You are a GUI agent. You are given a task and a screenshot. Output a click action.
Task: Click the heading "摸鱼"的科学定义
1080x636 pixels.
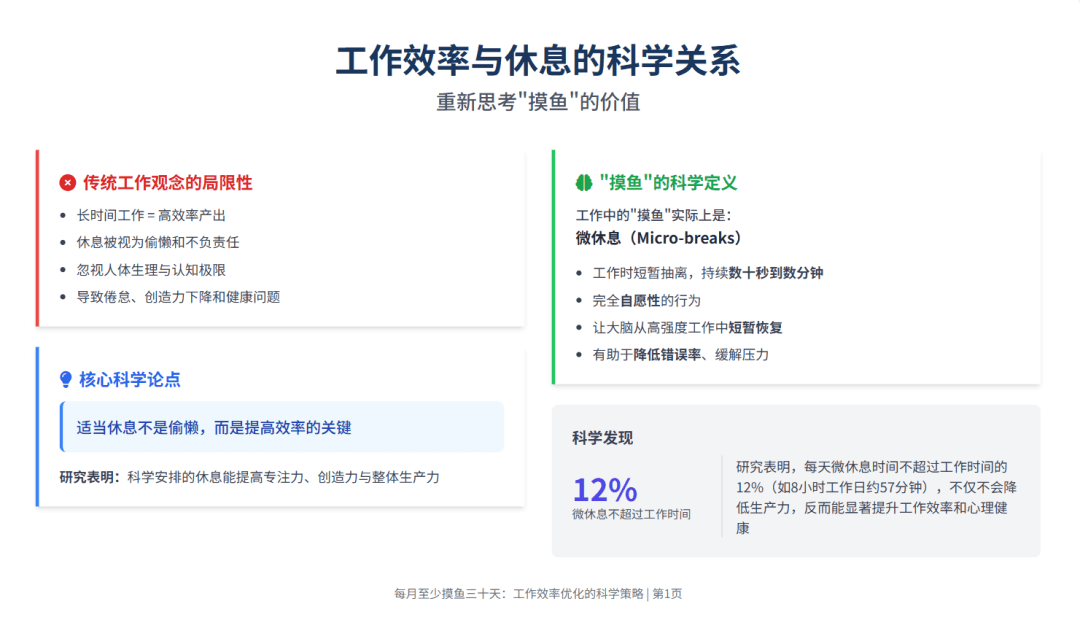[668, 183]
